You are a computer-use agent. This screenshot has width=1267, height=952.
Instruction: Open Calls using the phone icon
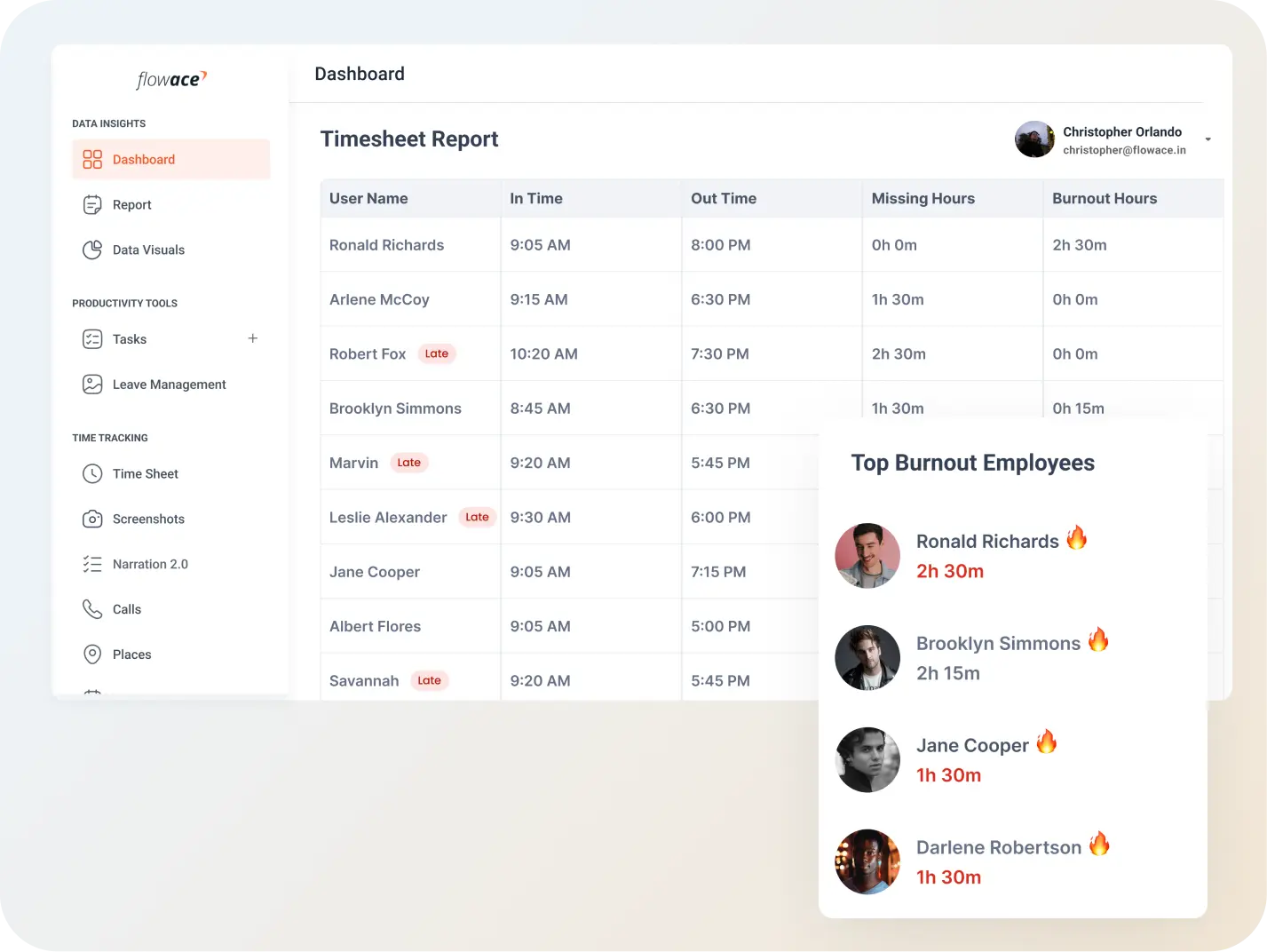[93, 609]
